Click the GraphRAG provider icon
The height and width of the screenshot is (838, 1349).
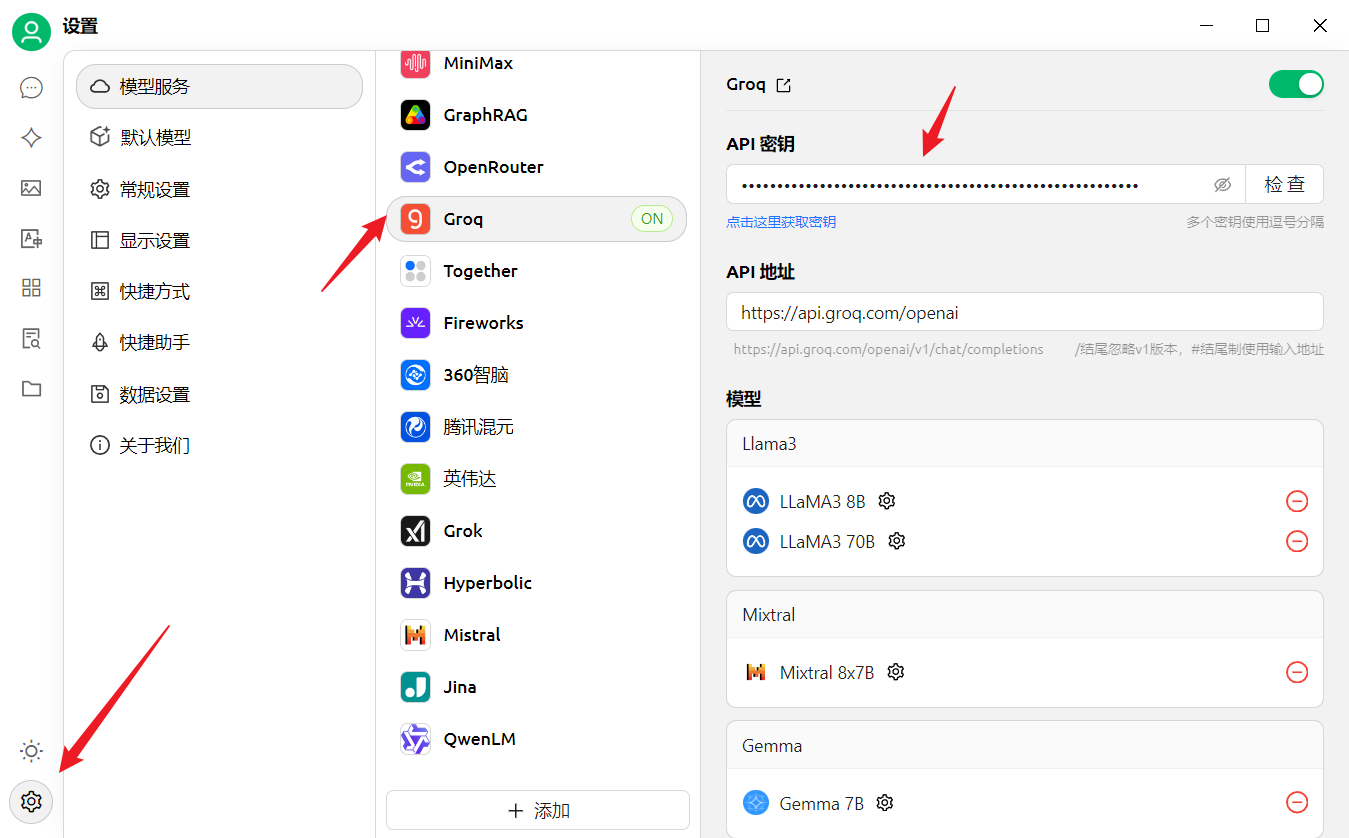coord(415,115)
